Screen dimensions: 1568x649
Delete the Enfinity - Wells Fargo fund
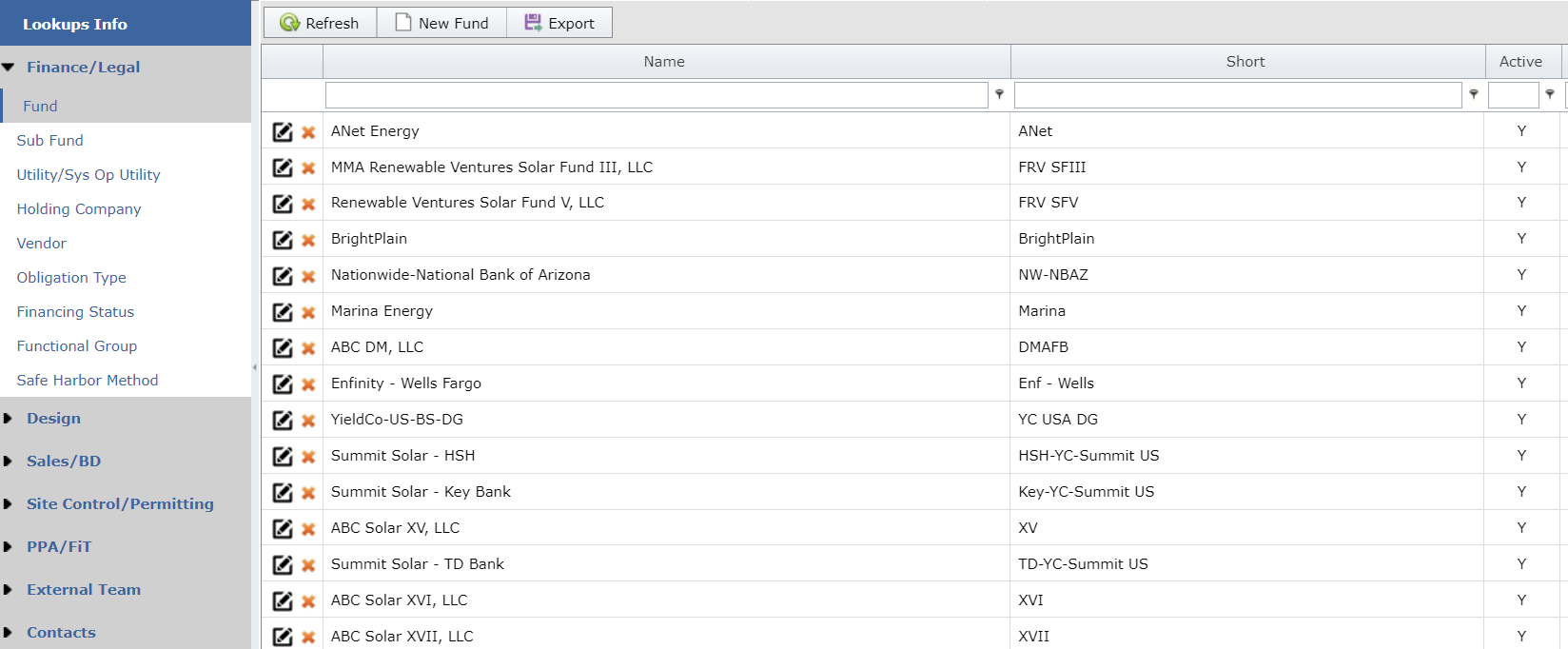(x=308, y=385)
